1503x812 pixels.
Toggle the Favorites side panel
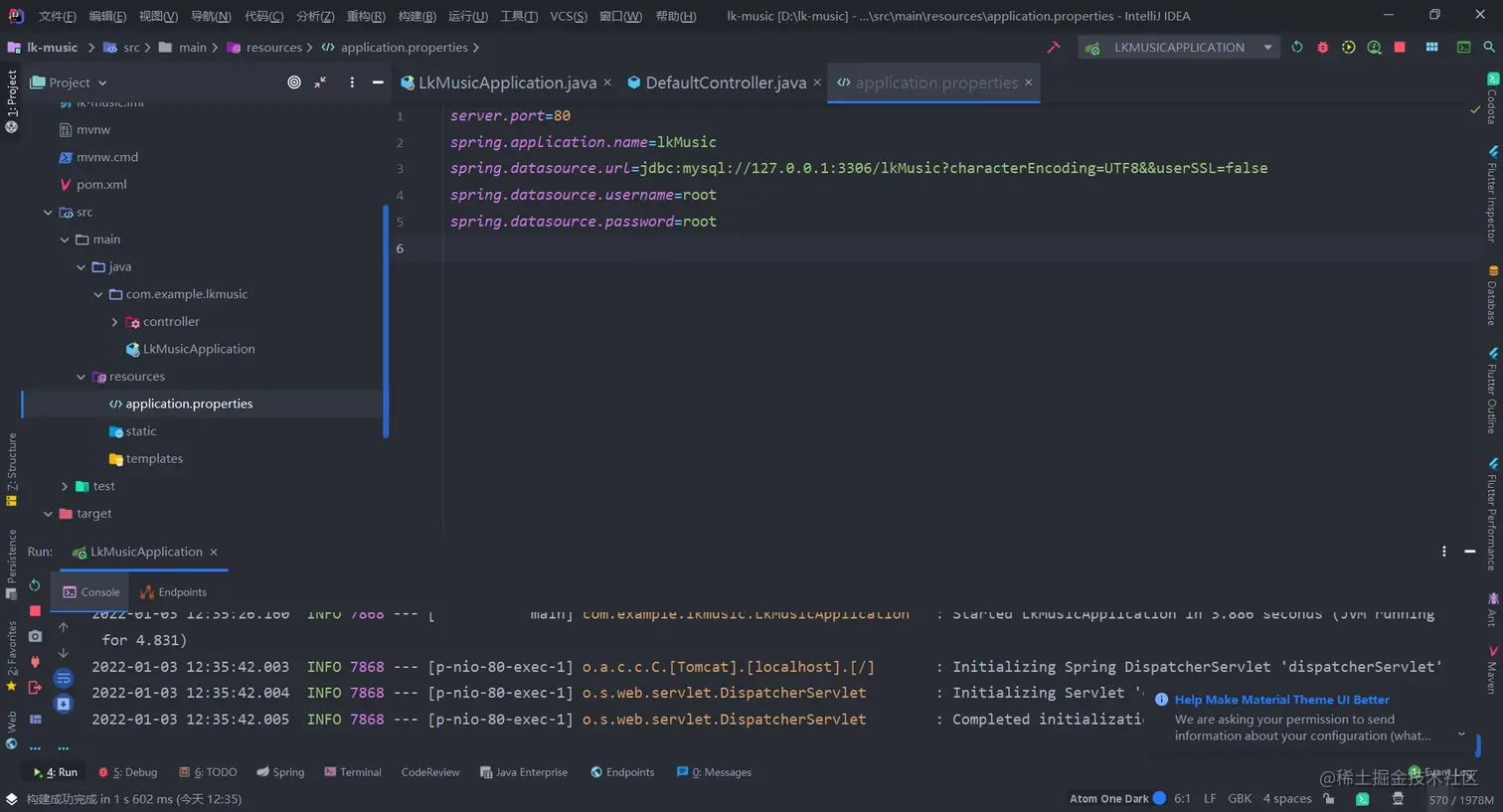click(11, 656)
